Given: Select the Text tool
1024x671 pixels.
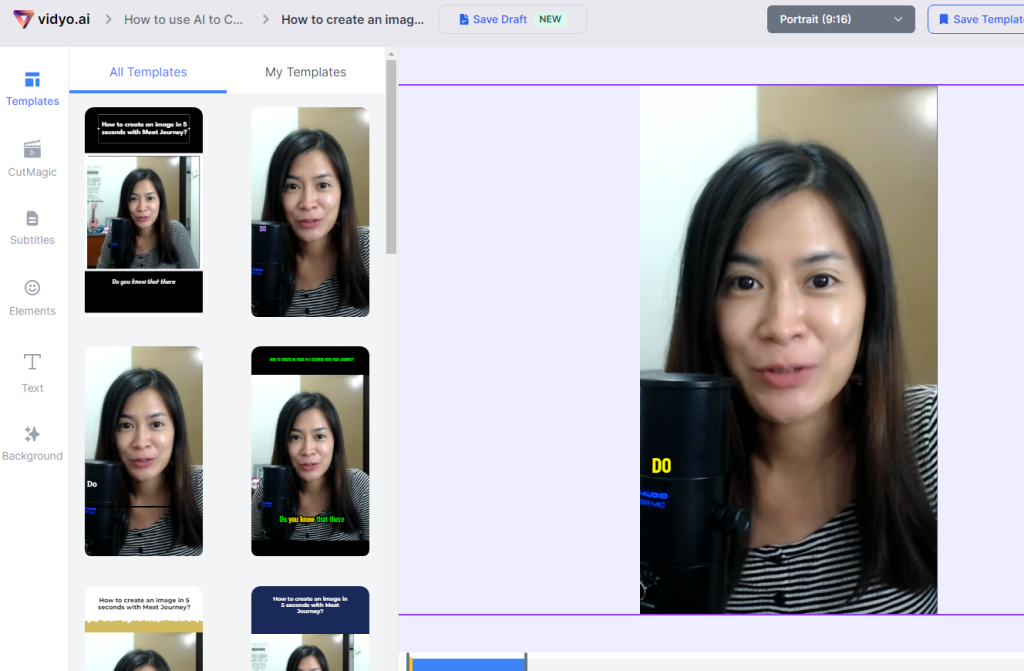Looking at the screenshot, I should click(32, 372).
